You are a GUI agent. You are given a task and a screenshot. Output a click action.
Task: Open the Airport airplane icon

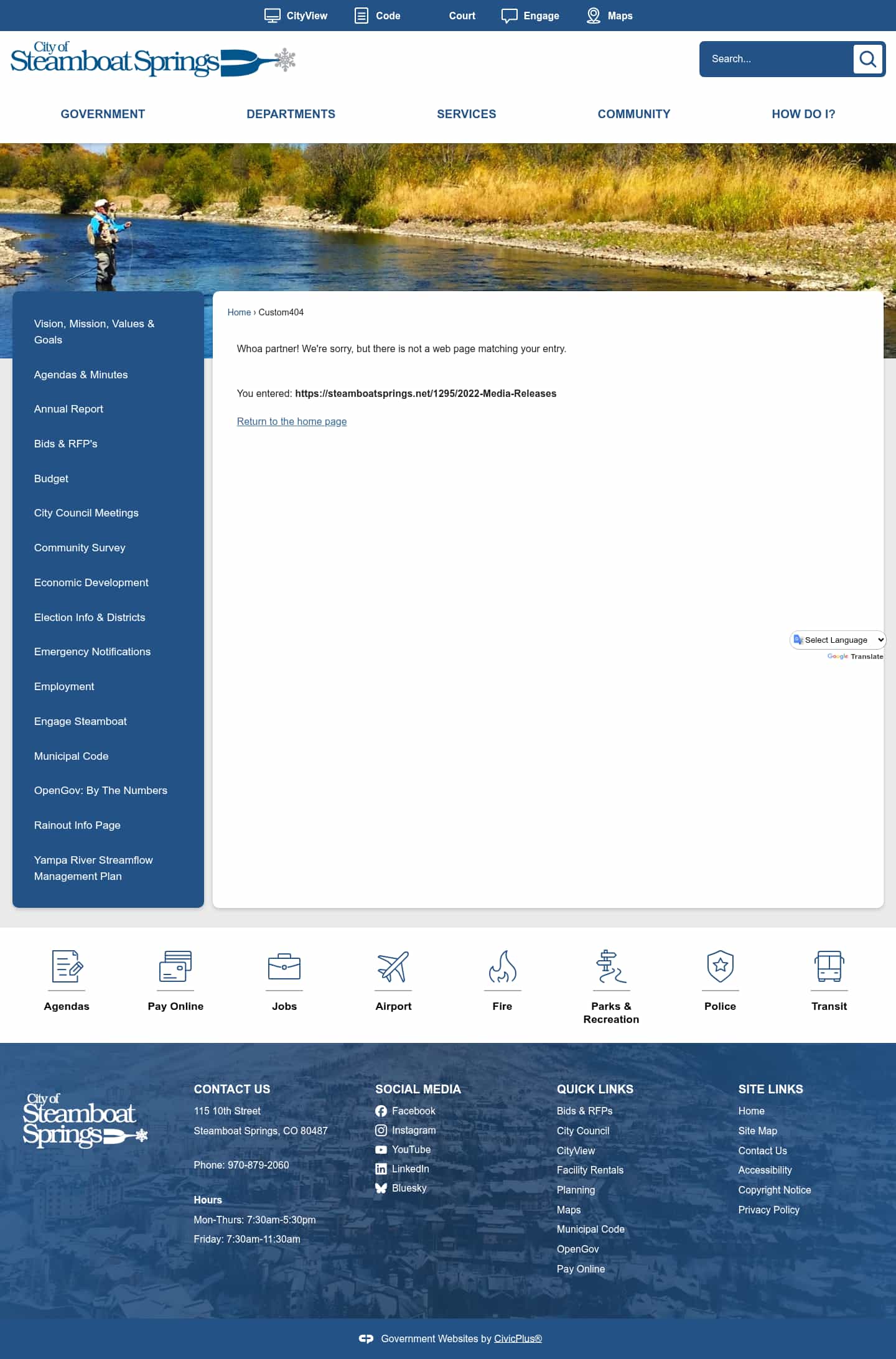point(393,966)
